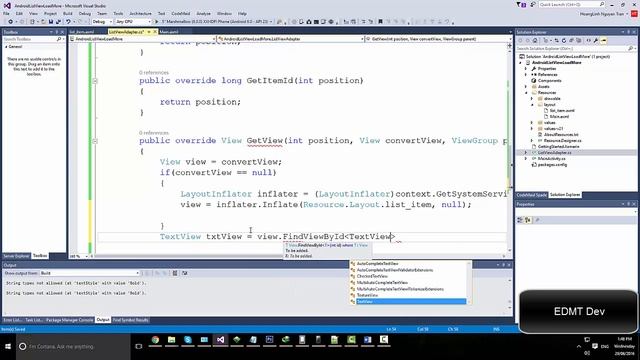This screenshot has width=640, height=360.
Task: Collapse the GetView method outline
Action: [95, 141]
